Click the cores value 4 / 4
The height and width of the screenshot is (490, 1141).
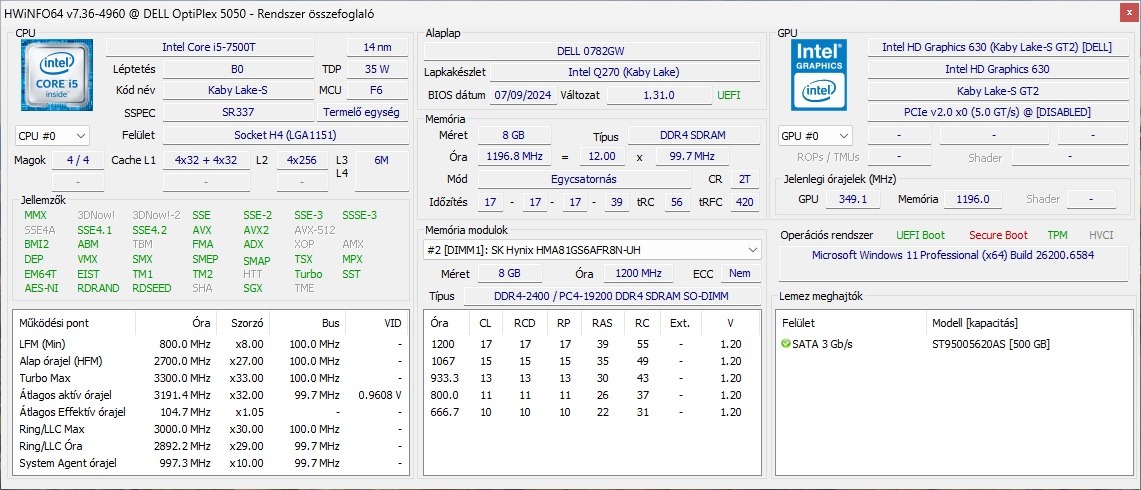77,160
